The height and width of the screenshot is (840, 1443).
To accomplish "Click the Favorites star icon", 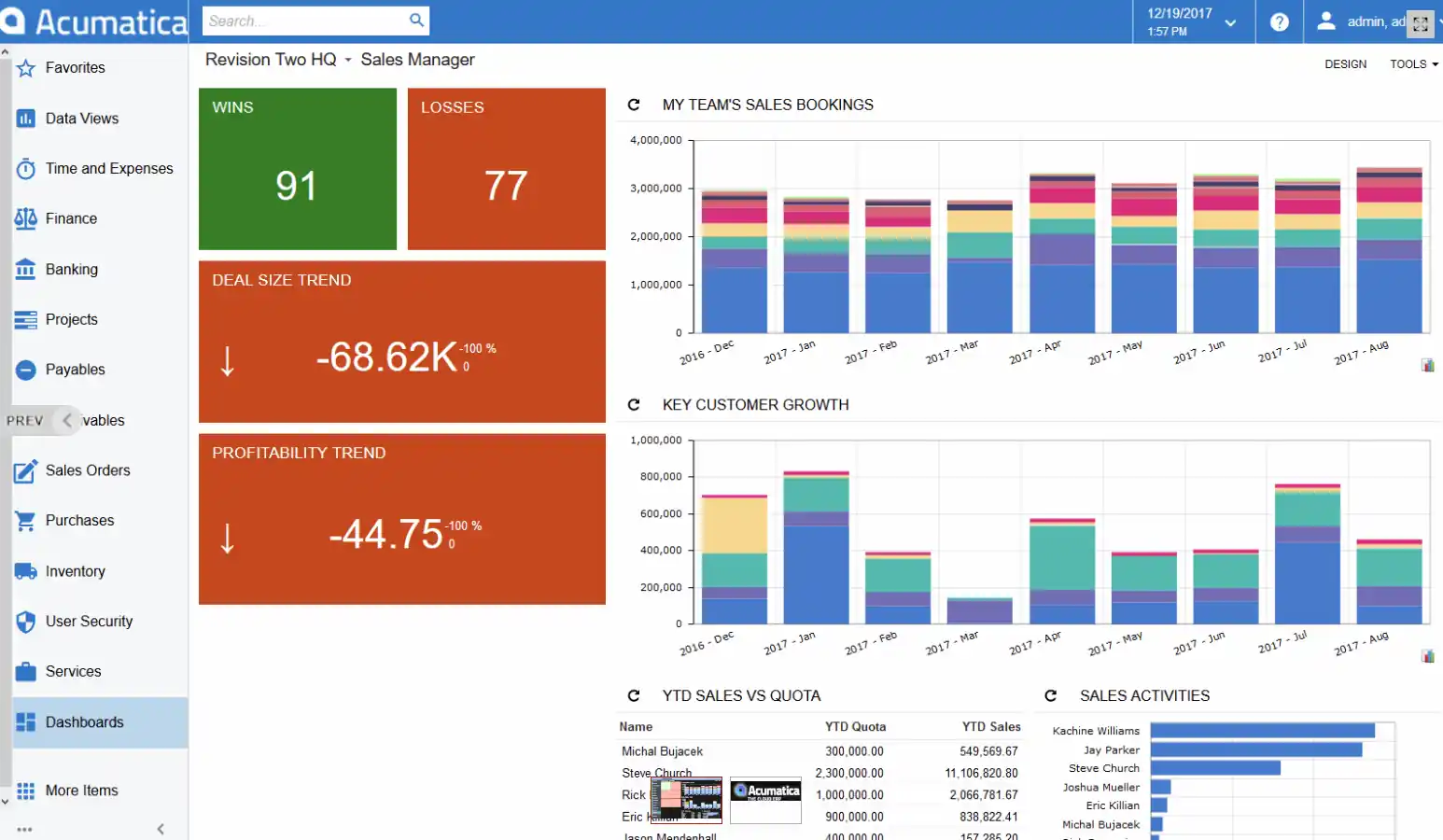I will (x=26, y=68).
